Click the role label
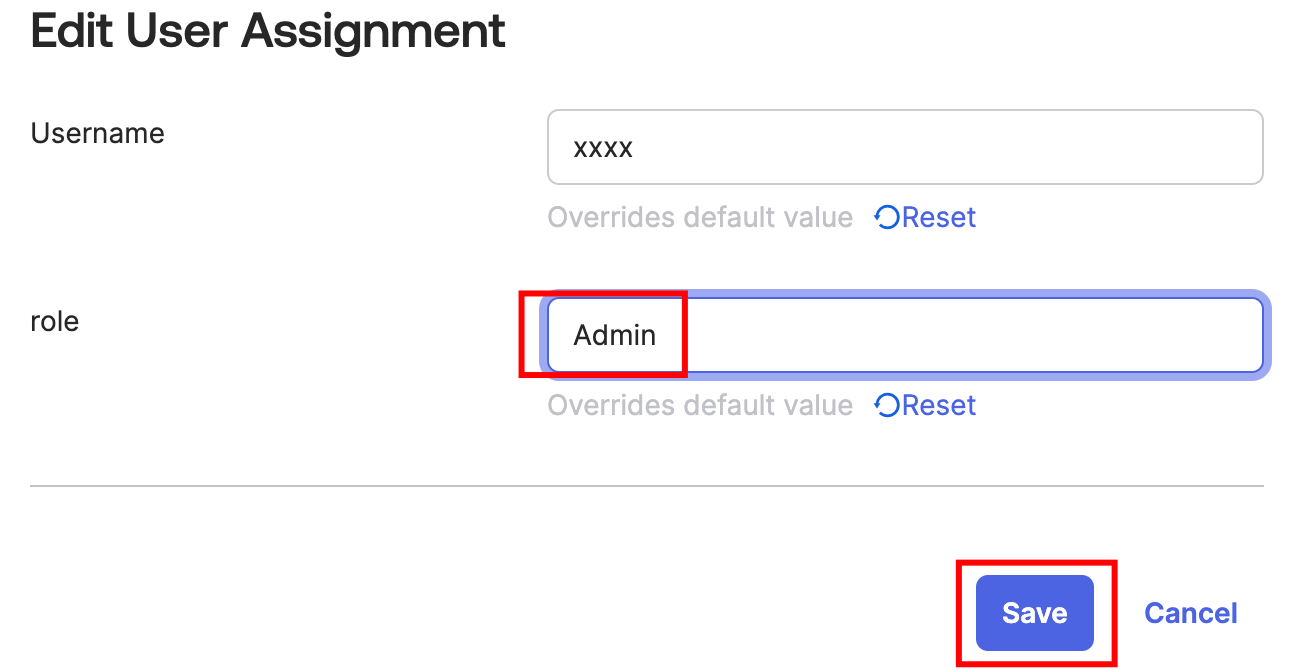 55,321
